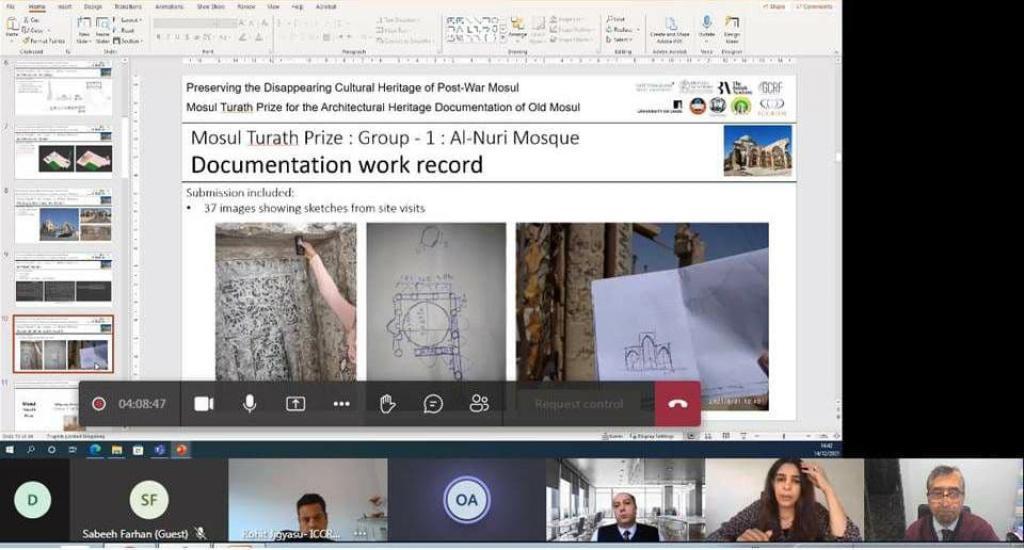Raise your hand in the meeting
This screenshot has height=550, width=1024.
pyautogui.click(x=387, y=404)
